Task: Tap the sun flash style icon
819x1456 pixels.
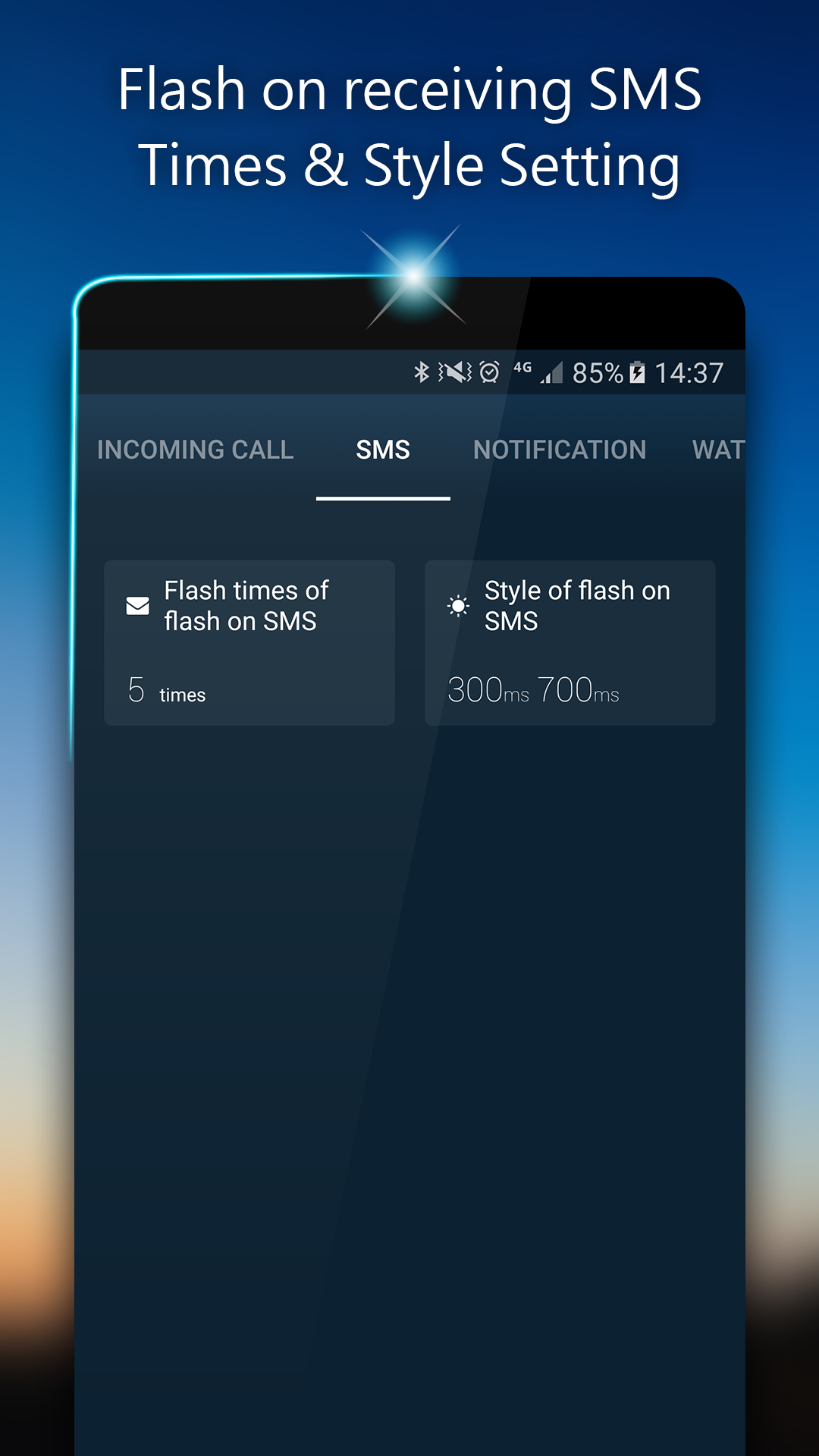Action: pyautogui.click(x=458, y=606)
